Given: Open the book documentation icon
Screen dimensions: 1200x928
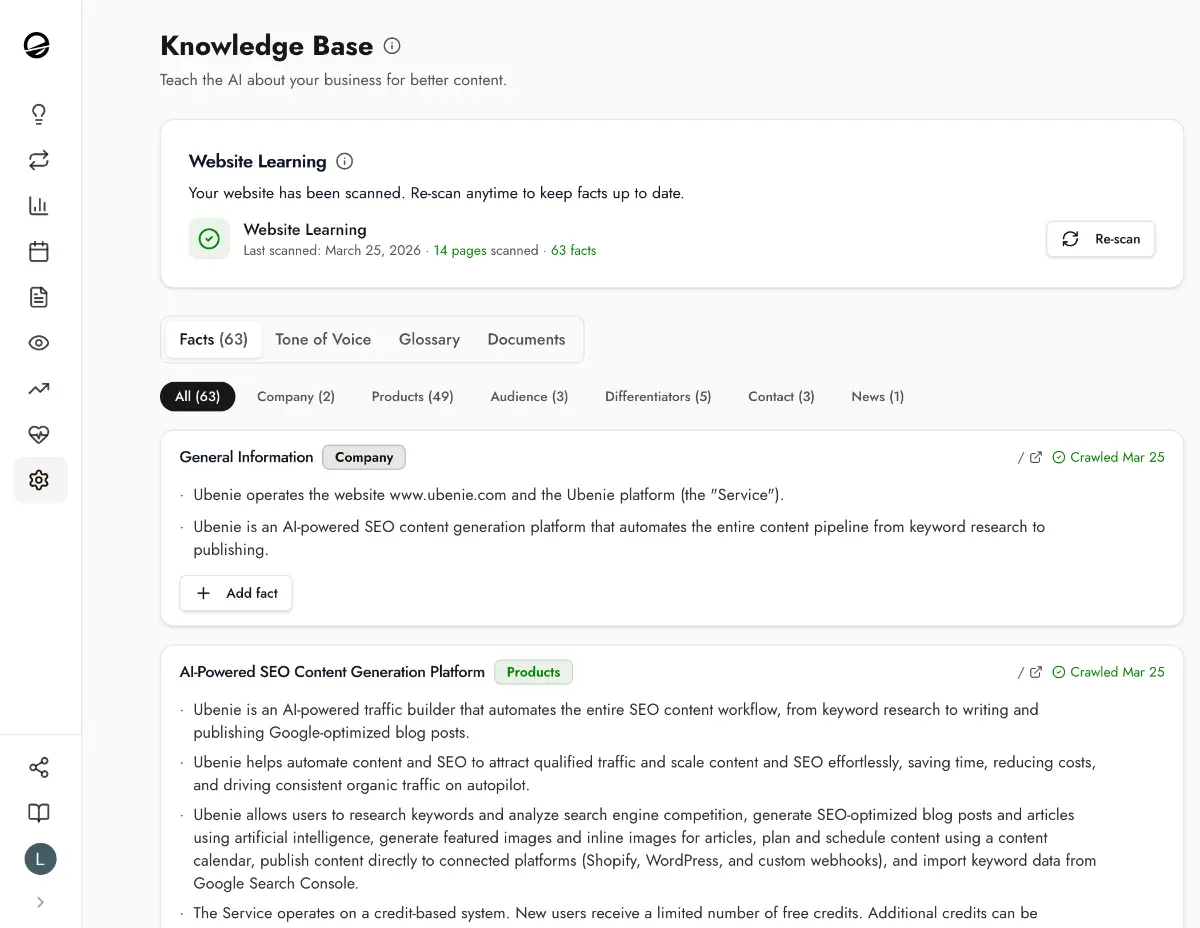Looking at the screenshot, I should [39, 813].
